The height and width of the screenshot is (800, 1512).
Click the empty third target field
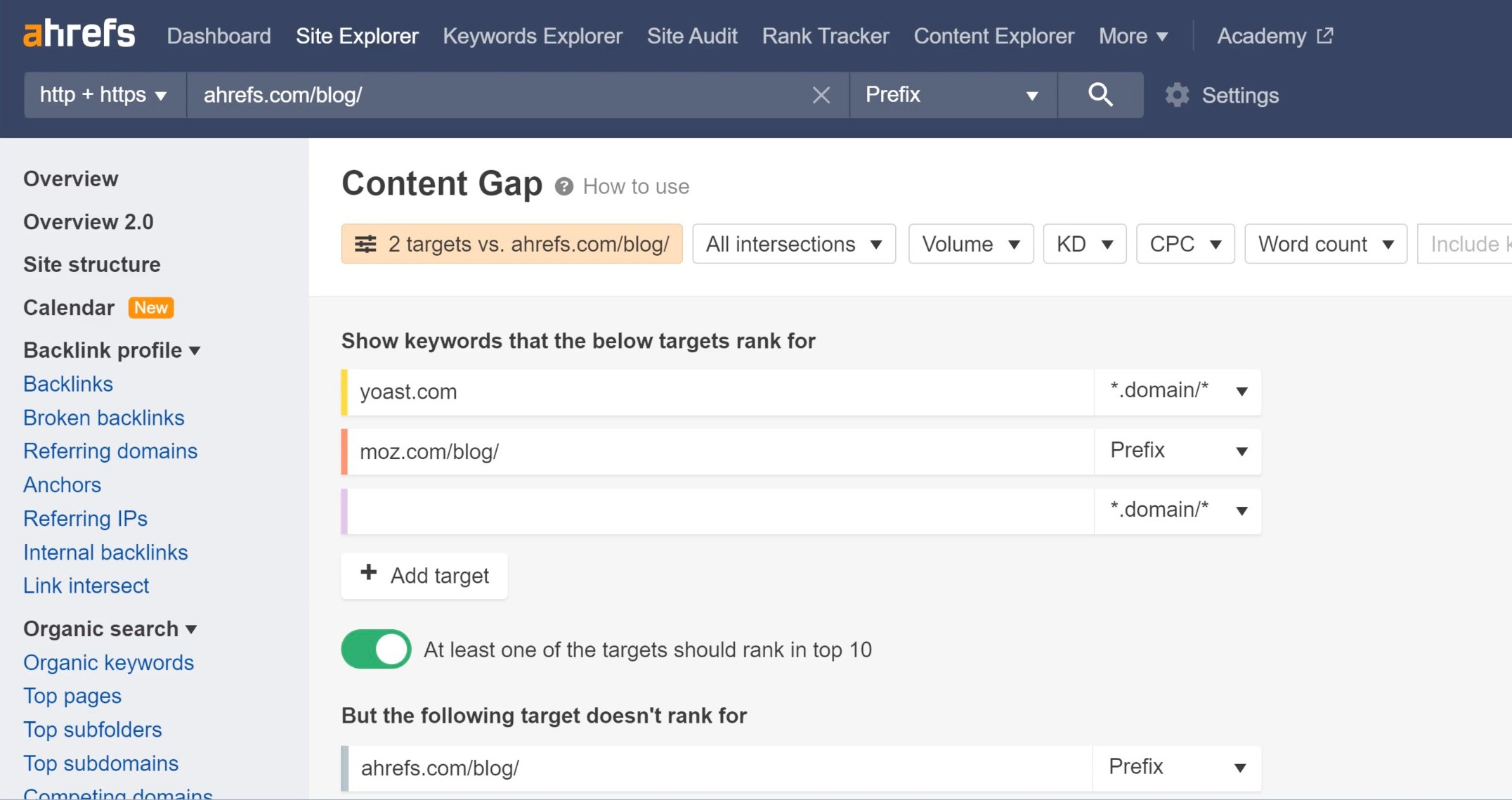(x=721, y=511)
